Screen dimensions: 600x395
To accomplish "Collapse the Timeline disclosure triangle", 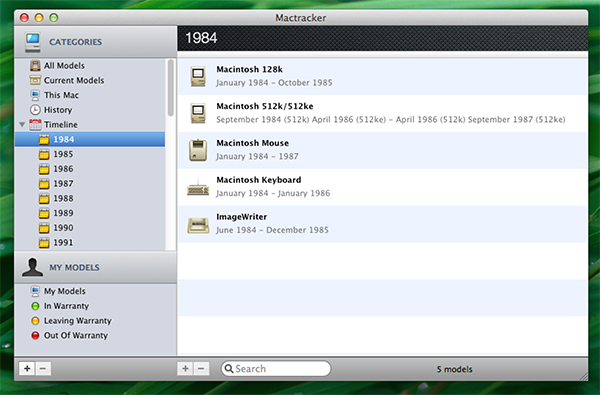I will pyautogui.click(x=22, y=124).
